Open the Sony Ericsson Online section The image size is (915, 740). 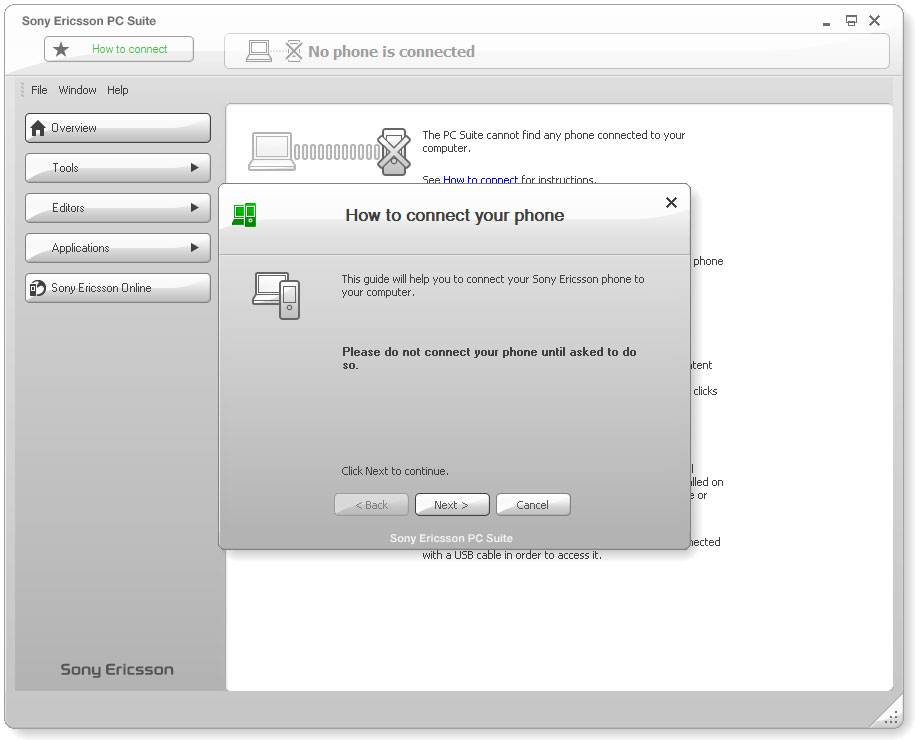(x=118, y=288)
